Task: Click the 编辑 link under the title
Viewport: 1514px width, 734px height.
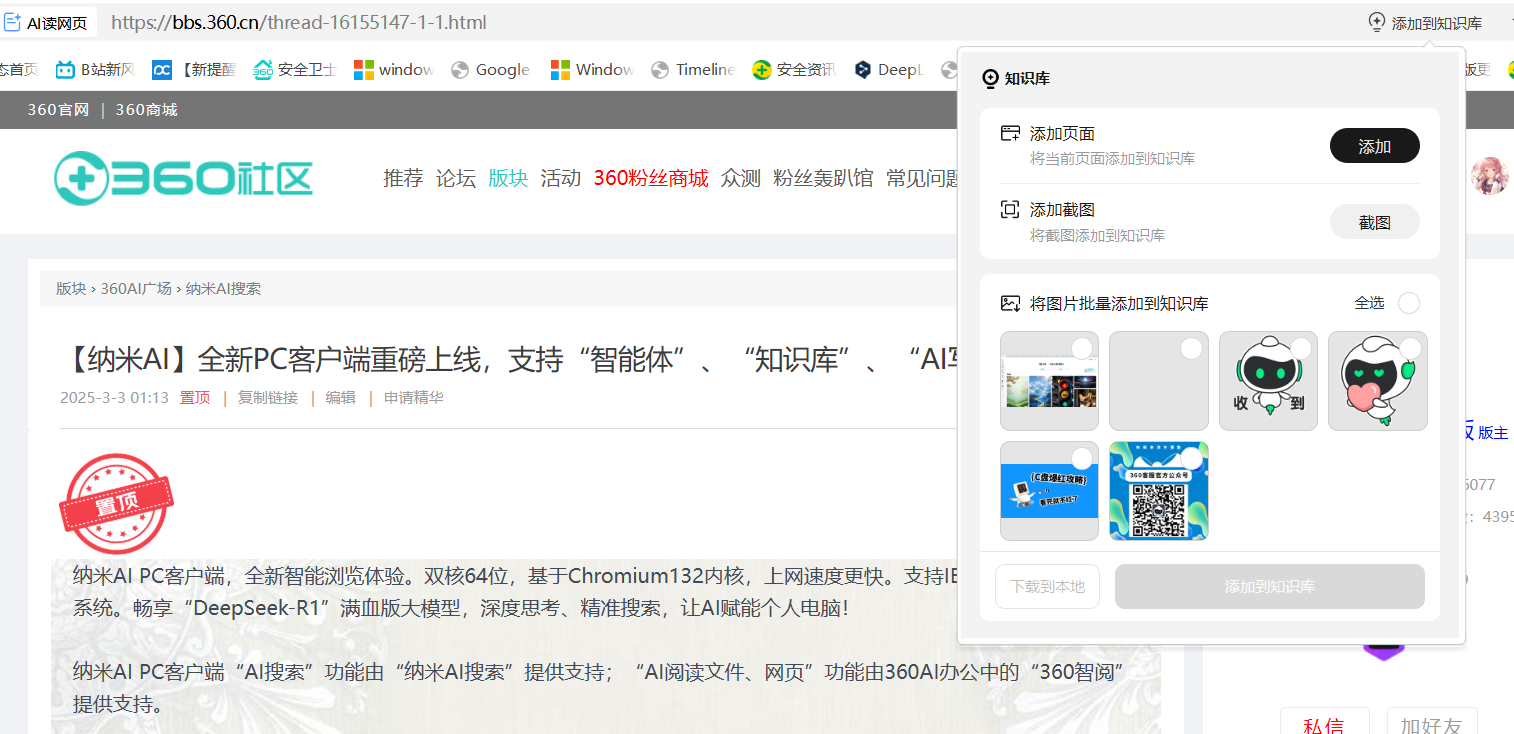Action: coord(340,397)
